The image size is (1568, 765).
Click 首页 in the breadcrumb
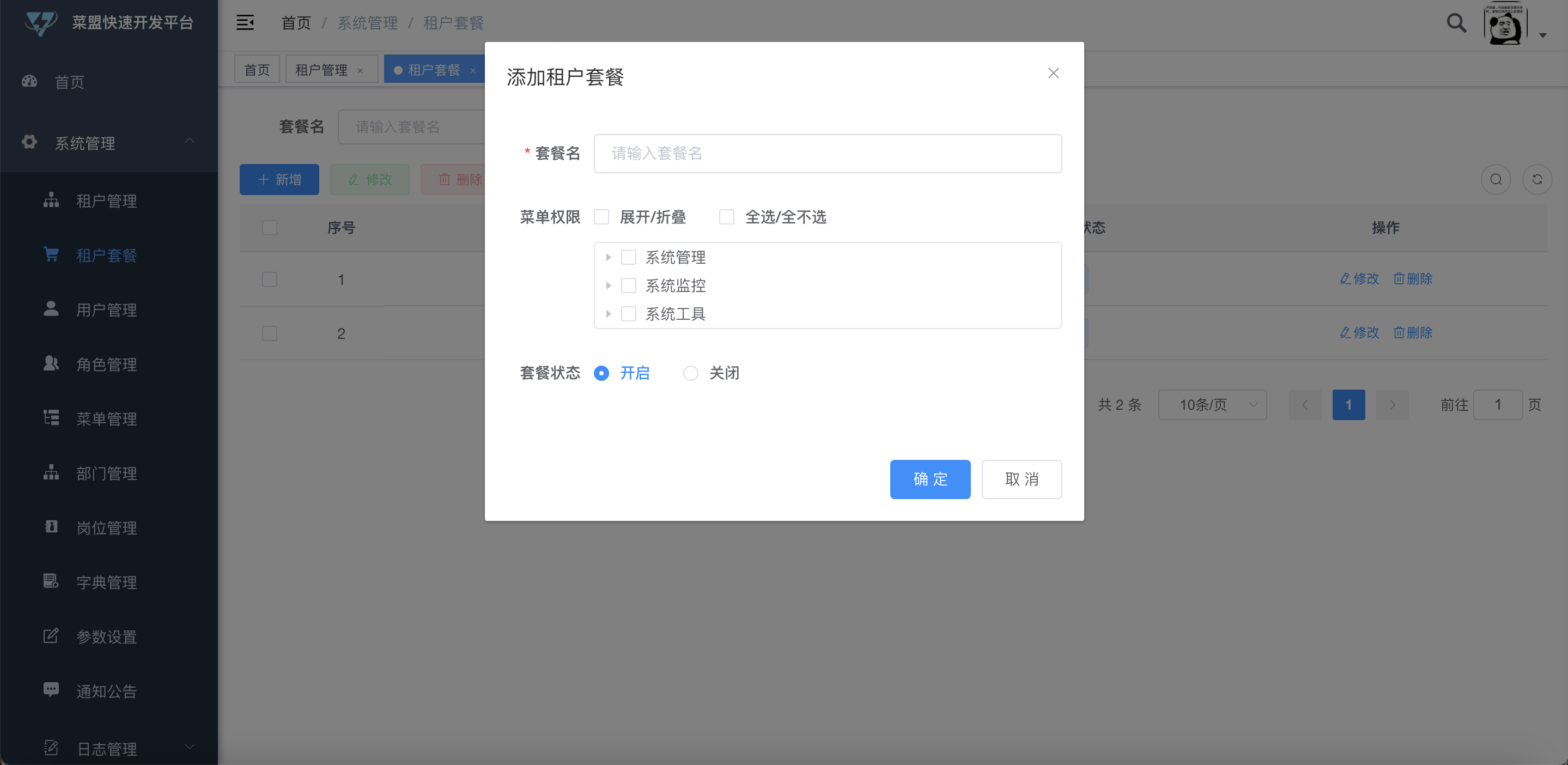pos(296,23)
